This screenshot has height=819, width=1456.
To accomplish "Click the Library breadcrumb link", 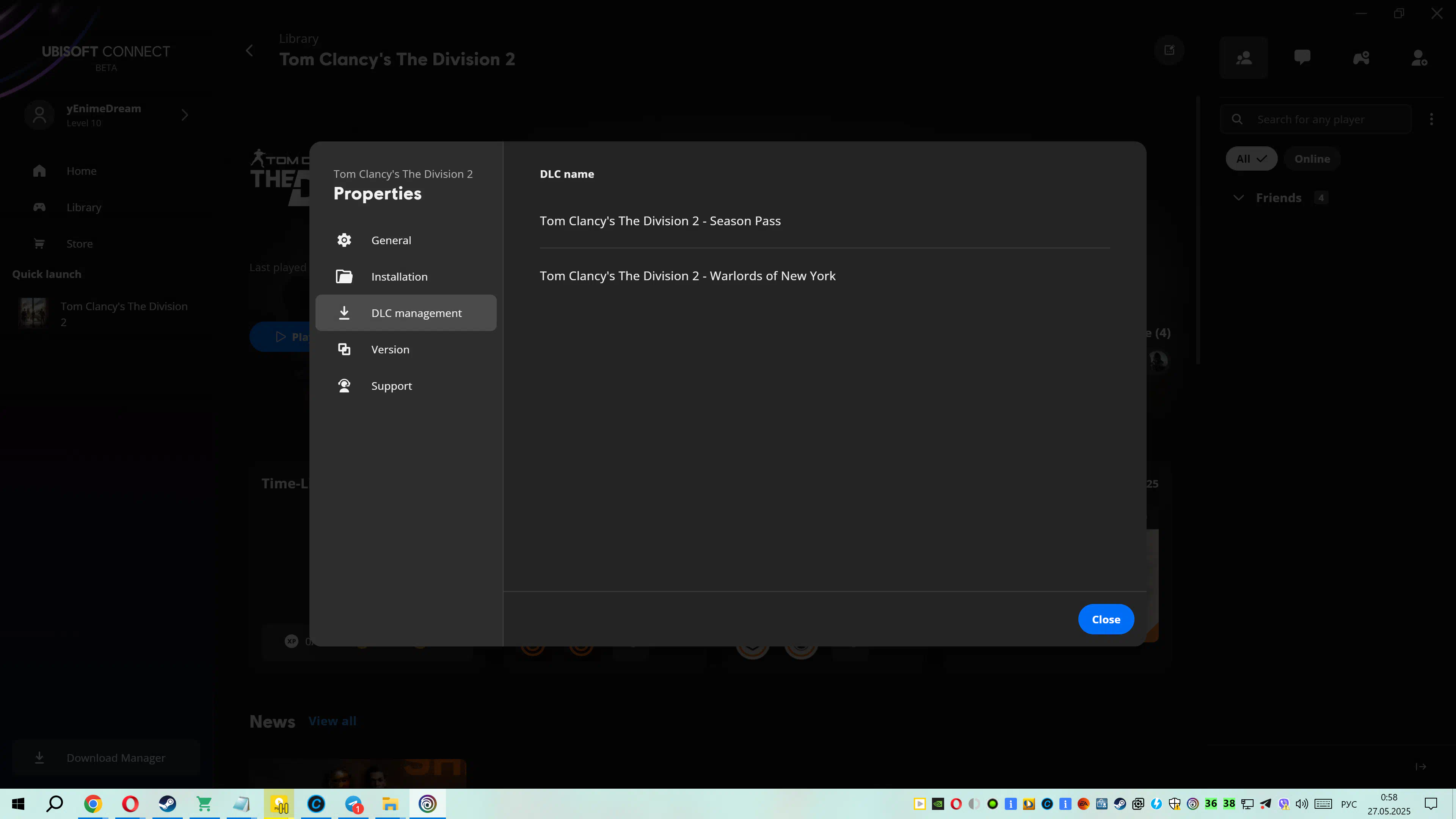I will [x=298, y=38].
